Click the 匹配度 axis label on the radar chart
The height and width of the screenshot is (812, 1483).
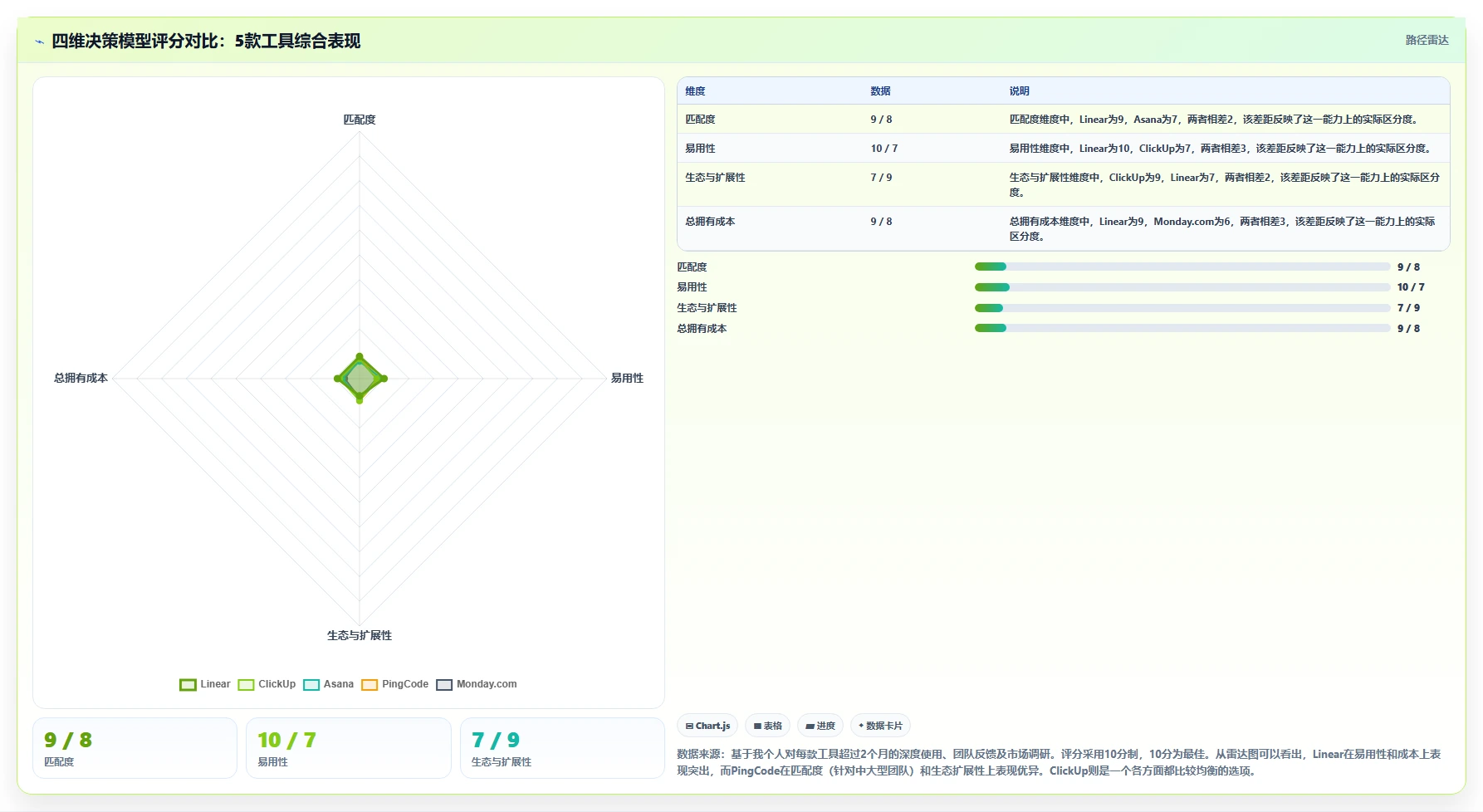coord(360,120)
